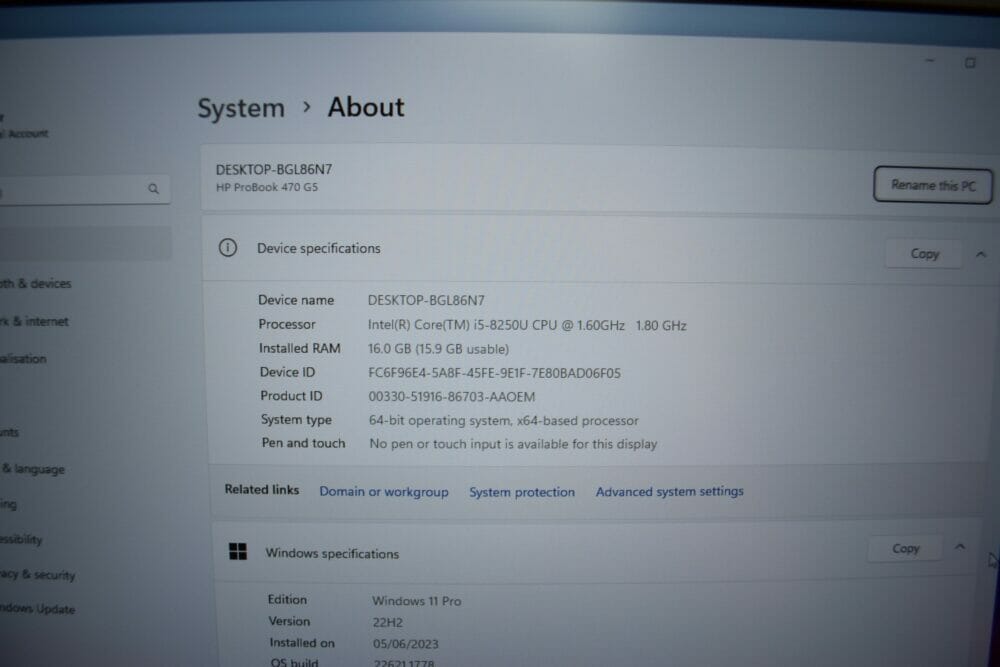Select the processor value Intel Core i5-8250U
Viewport: 1000px width, 667px height.
pyautogui.click(x=527, y=325)
